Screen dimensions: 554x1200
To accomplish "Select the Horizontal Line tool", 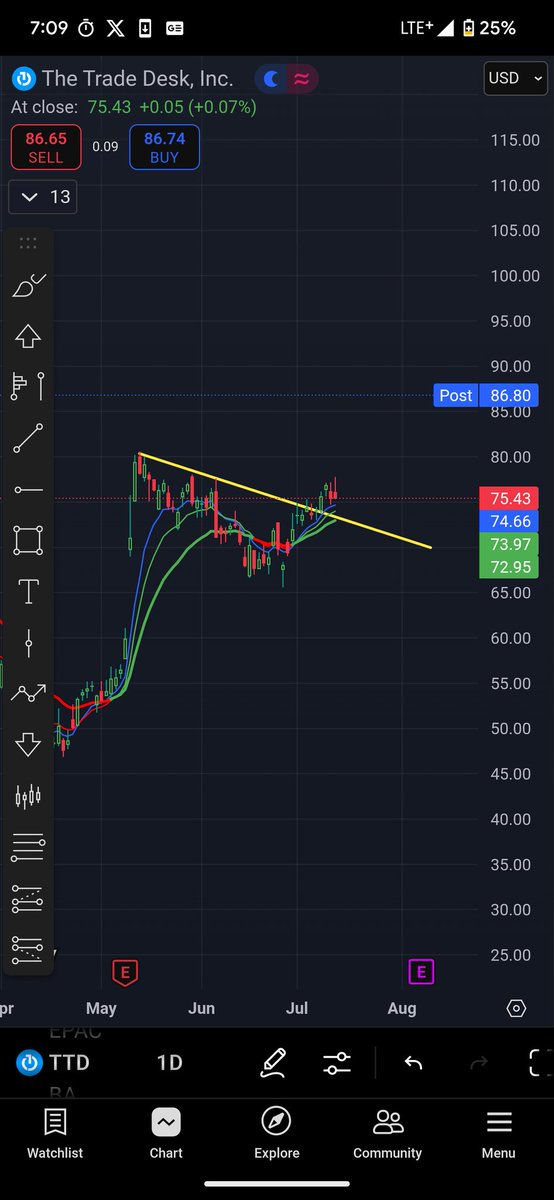I will click(x=28, y=490).
